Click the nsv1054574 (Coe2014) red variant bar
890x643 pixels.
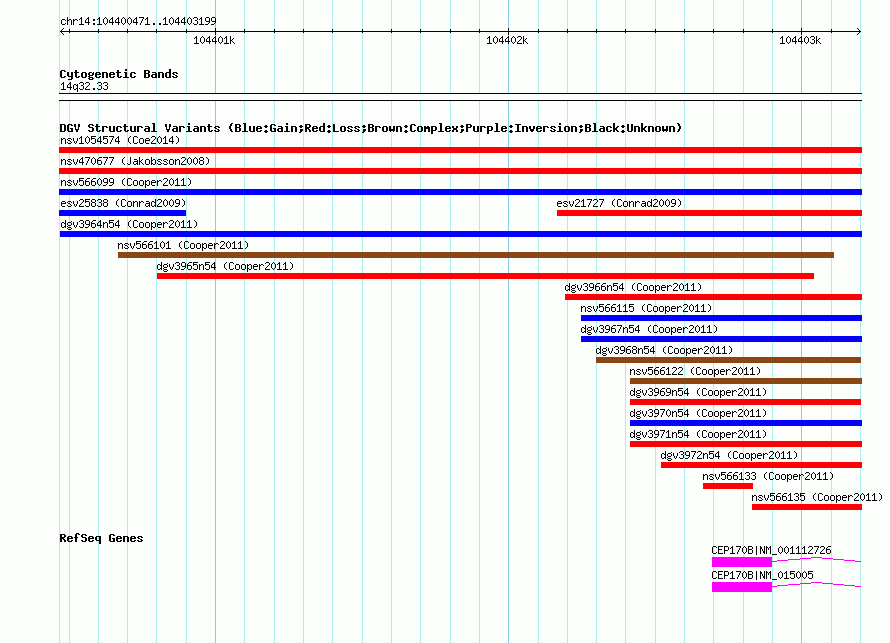pyautogui.click(x=460, y=150)
